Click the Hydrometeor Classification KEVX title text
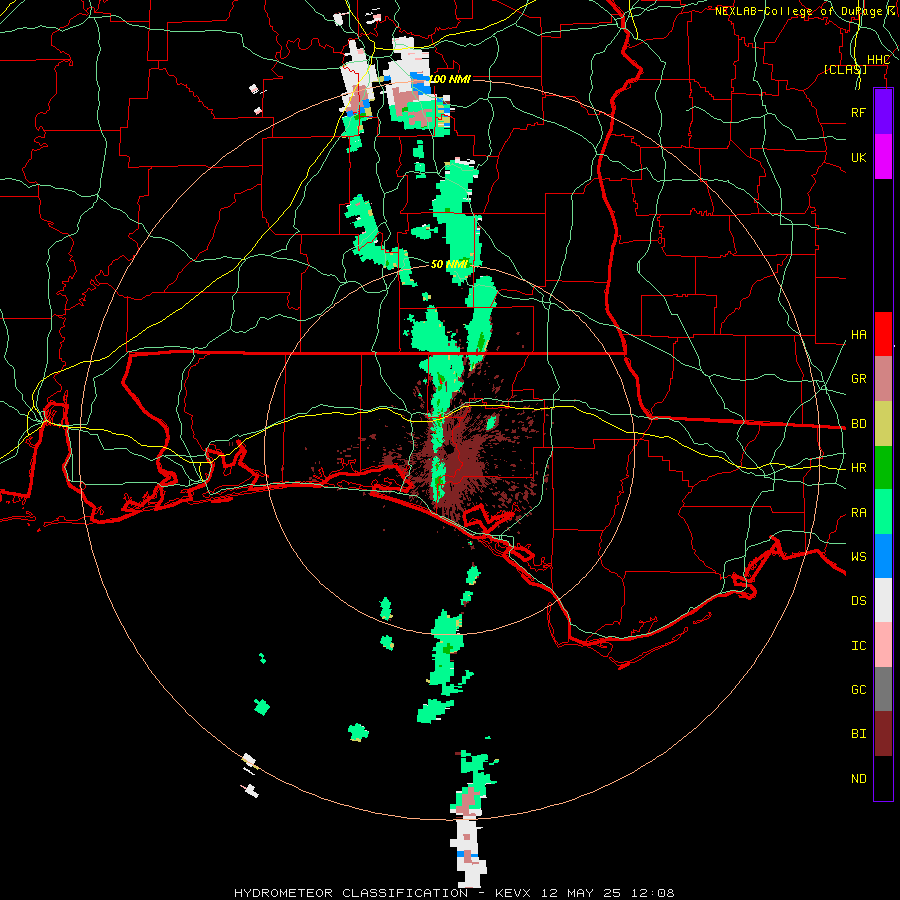 (454, 893)
